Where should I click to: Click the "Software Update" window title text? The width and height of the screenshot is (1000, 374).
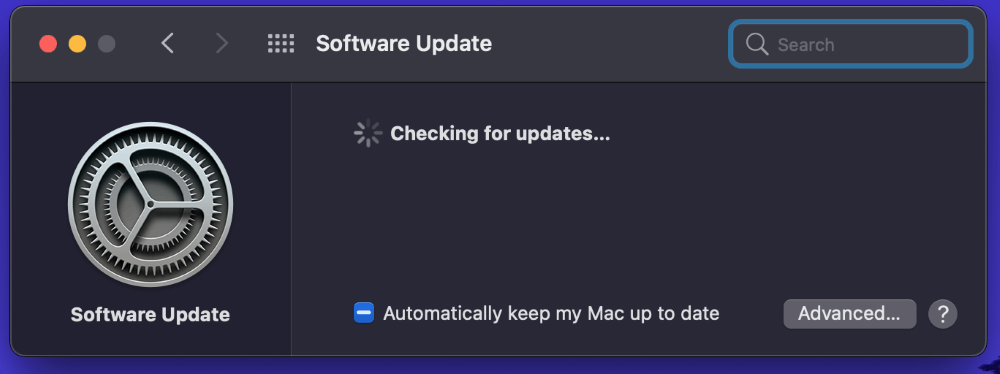pos(404,43)
